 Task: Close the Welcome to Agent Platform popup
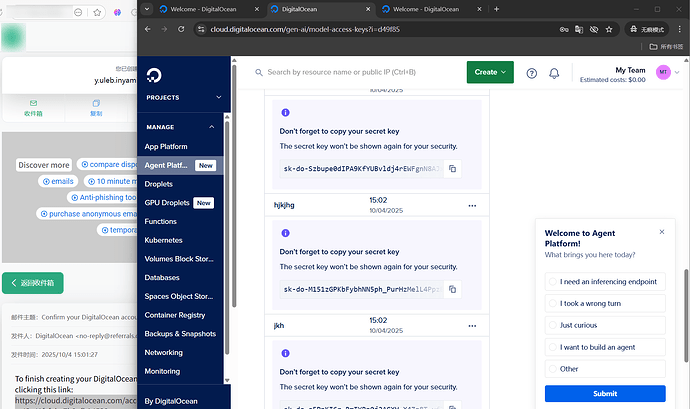point(661,232)
